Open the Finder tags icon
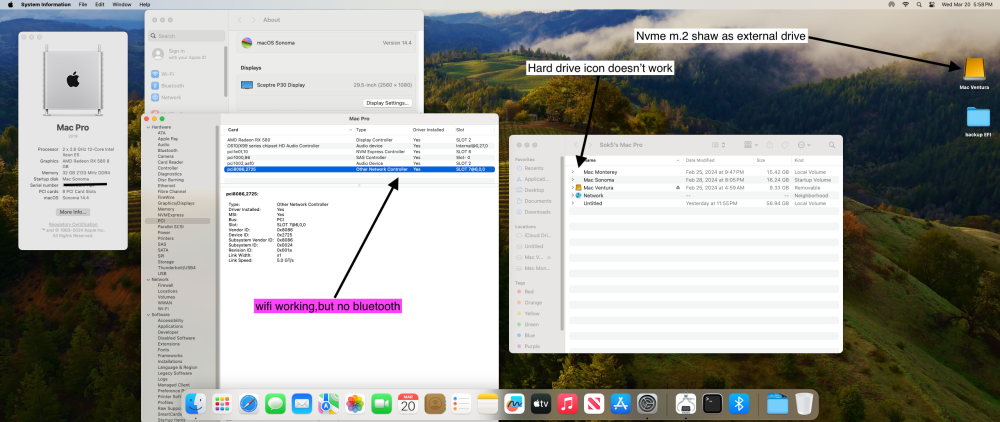Screen dimensions: 1000x422 pyautogui.click(x=786, y=145)
